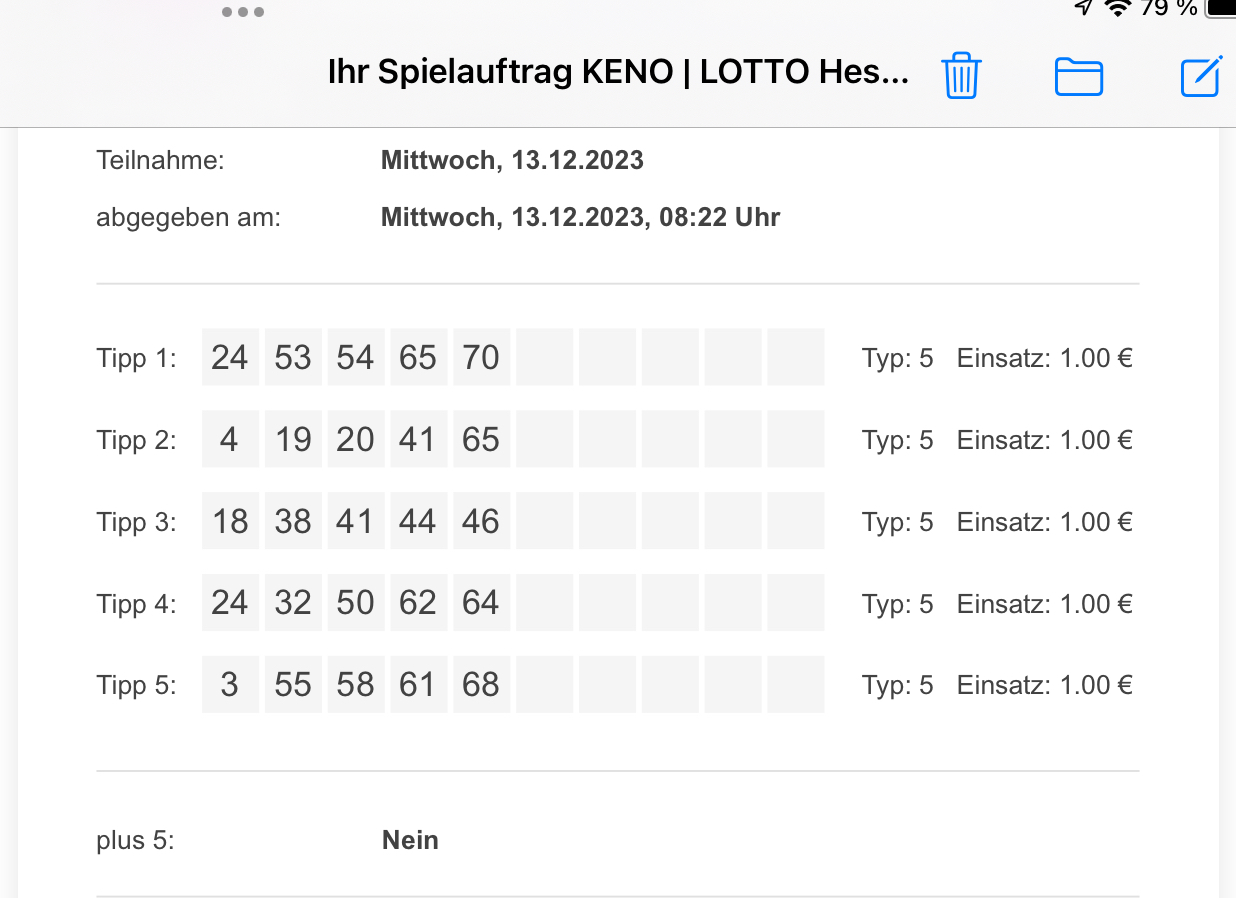The image size is (1236, 898).
Task: Tap the location arrow status icon
Action: 1084,8
